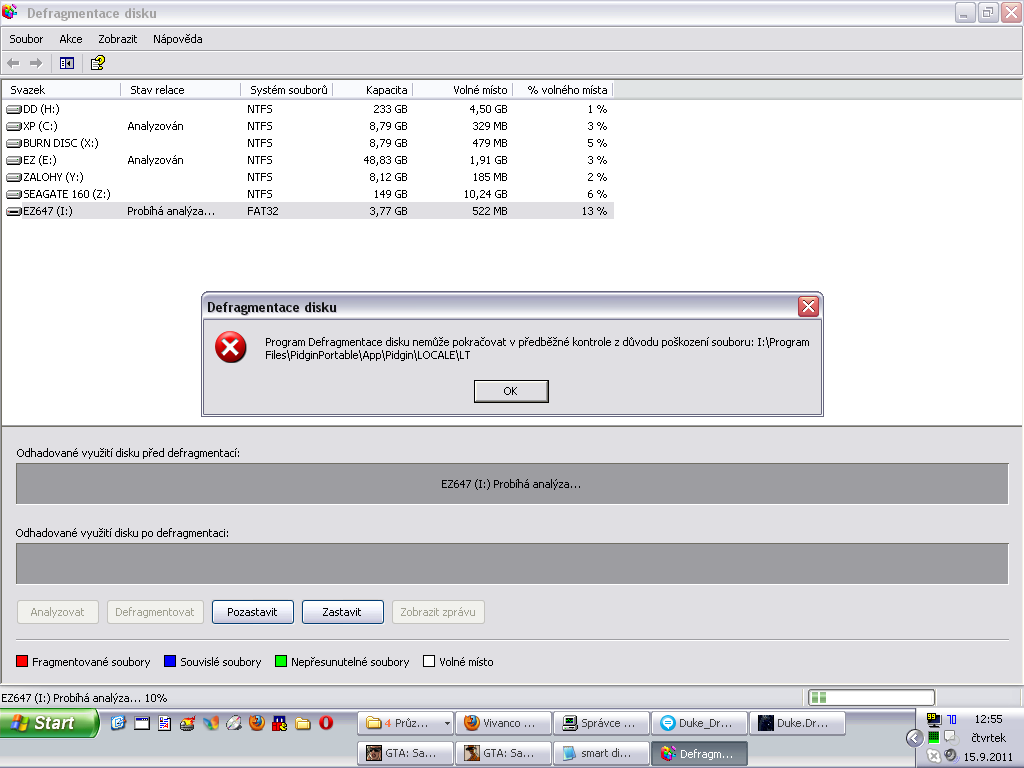Switch to Duke.Dr... taskbar button

click(x=797, y=723)
